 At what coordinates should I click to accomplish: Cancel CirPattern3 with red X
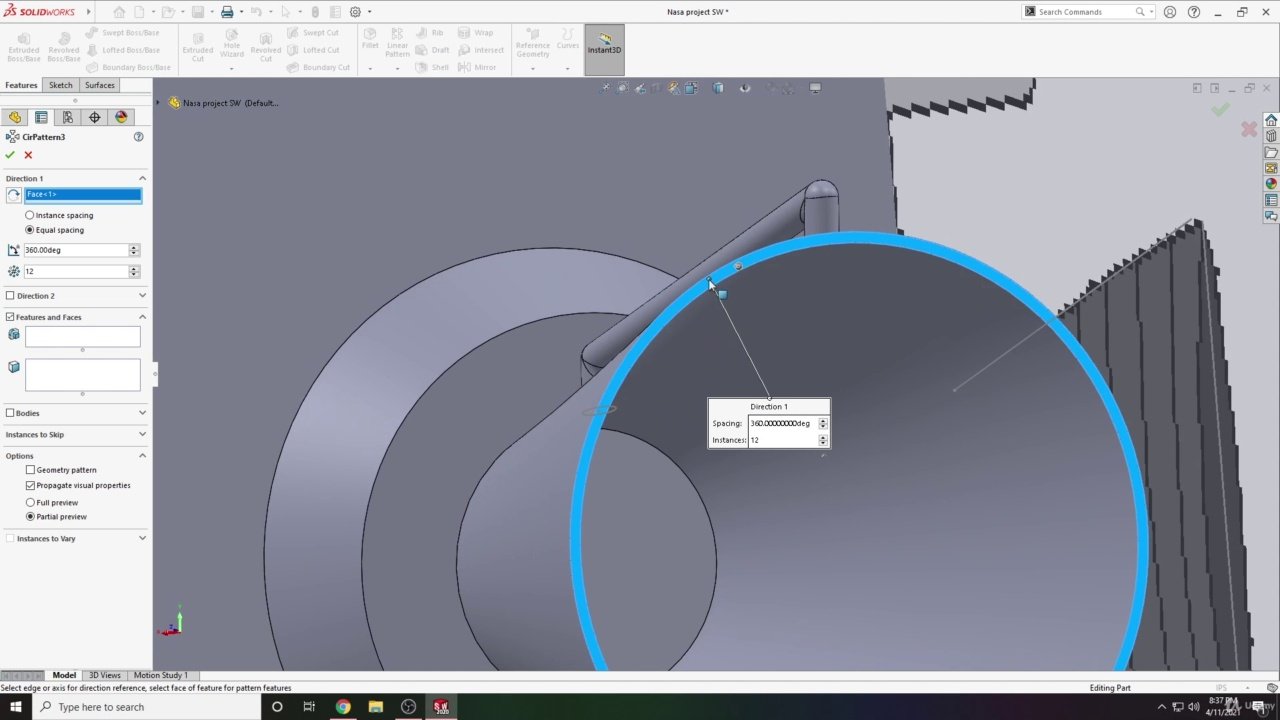28,155
